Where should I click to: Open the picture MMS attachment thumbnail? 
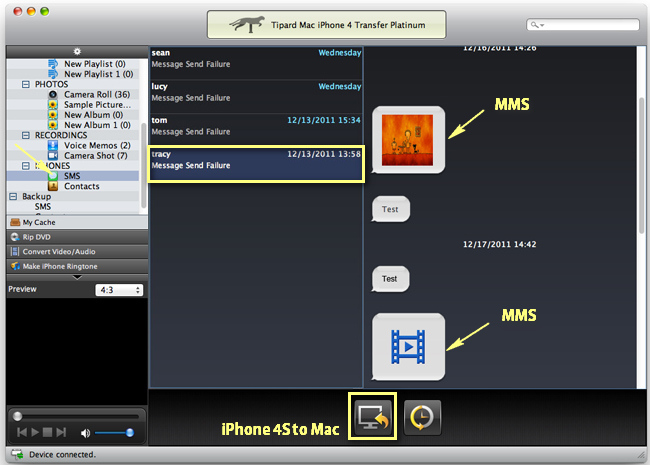click(407, 140)
